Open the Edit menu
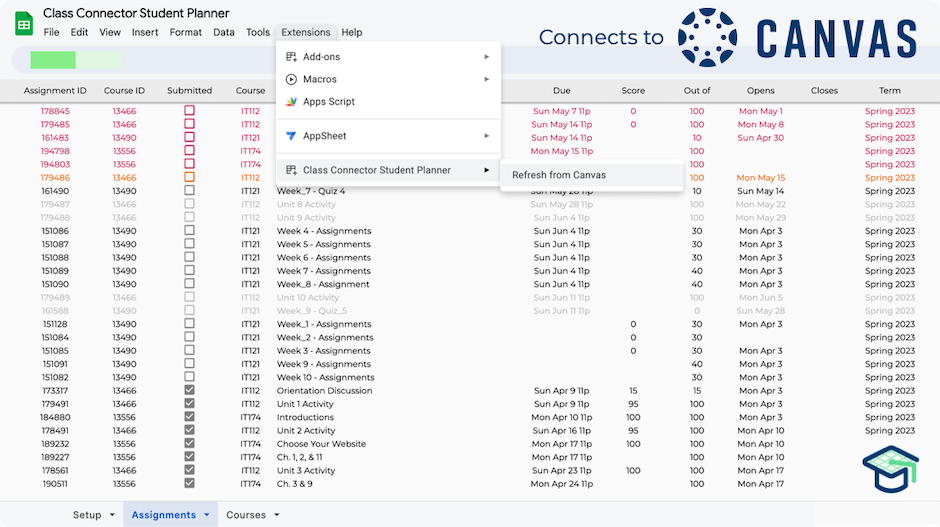 point(79,32)
